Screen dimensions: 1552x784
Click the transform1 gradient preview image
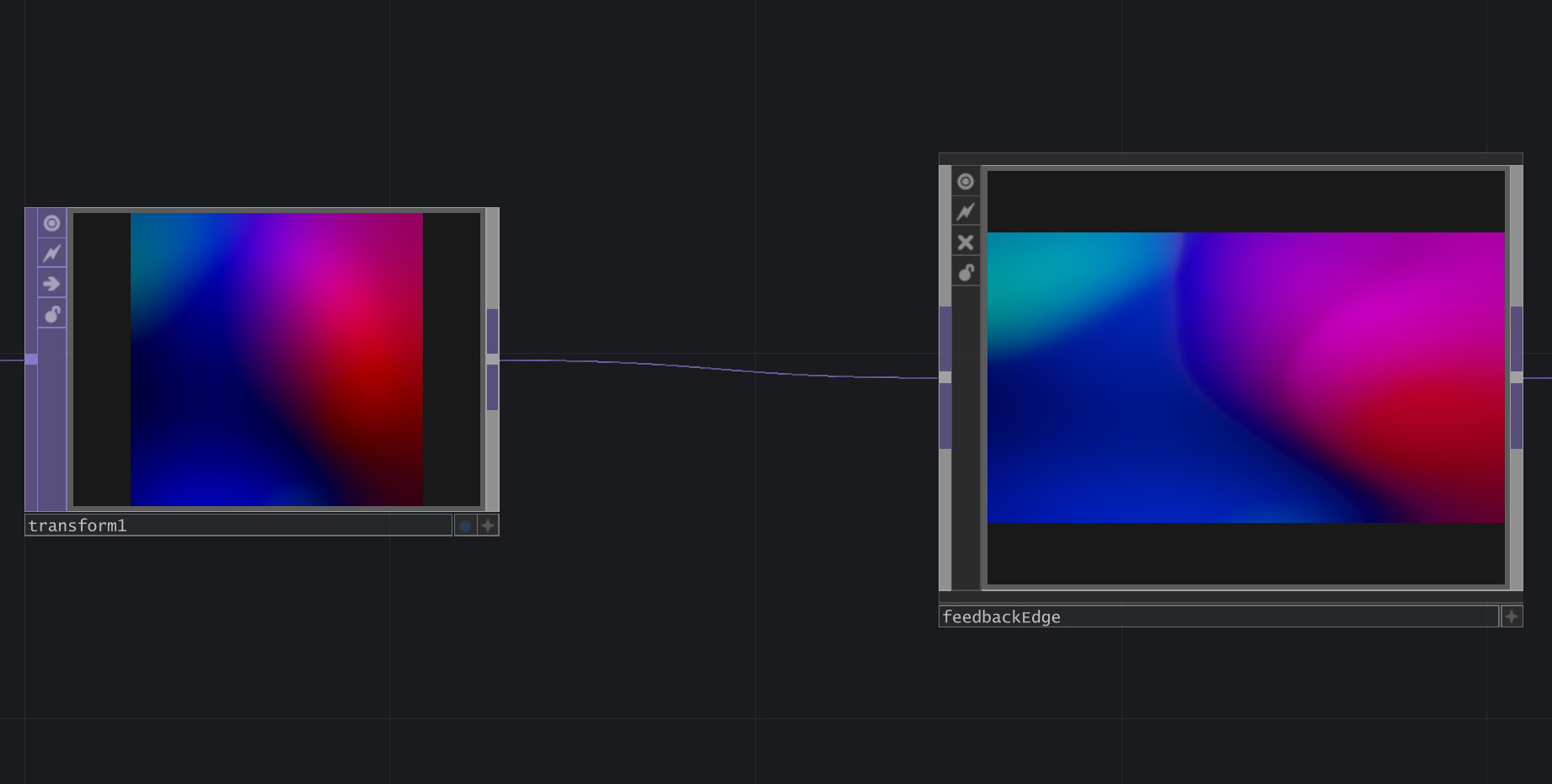pos(276,360)
